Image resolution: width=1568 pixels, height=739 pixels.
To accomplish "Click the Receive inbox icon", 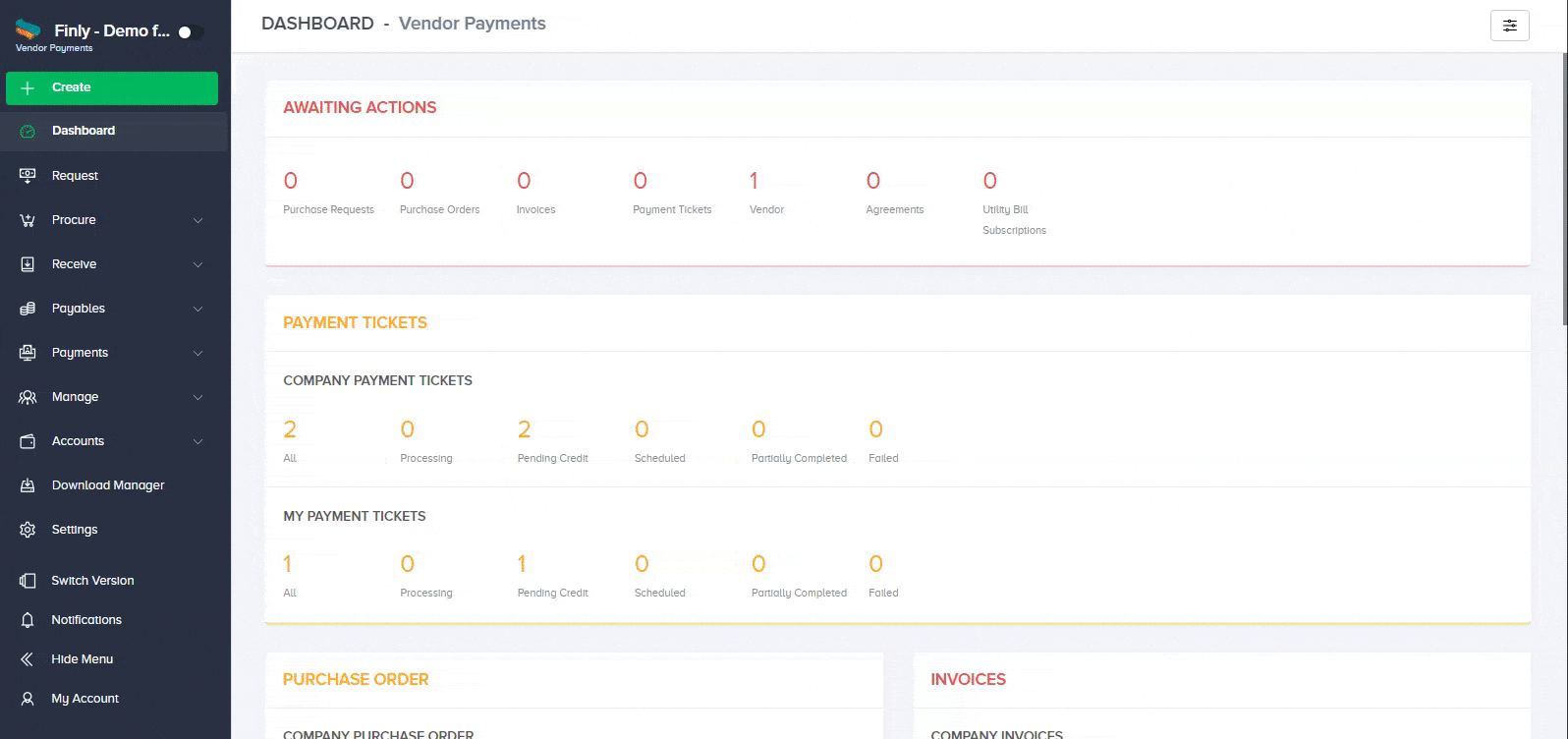I will click(28, 264).
